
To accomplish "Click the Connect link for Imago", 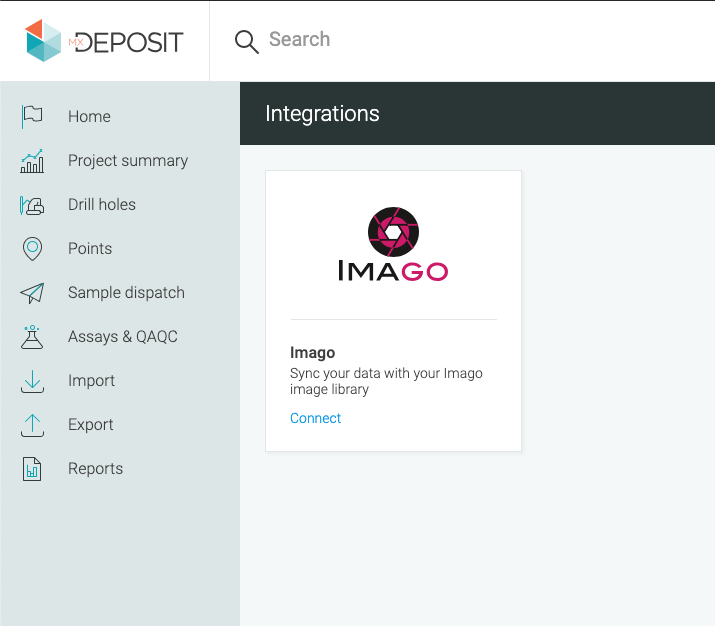I will point(315,418).
